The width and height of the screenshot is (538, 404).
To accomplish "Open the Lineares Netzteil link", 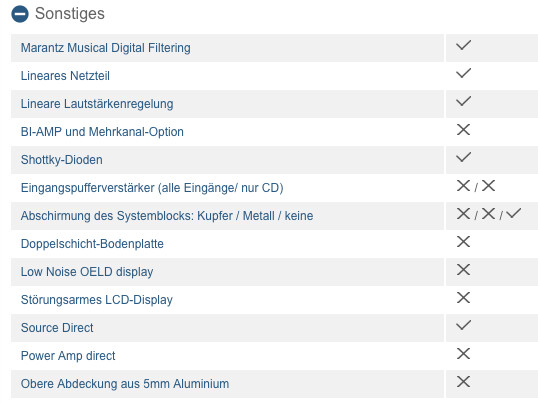I will (x=65, y=76).
